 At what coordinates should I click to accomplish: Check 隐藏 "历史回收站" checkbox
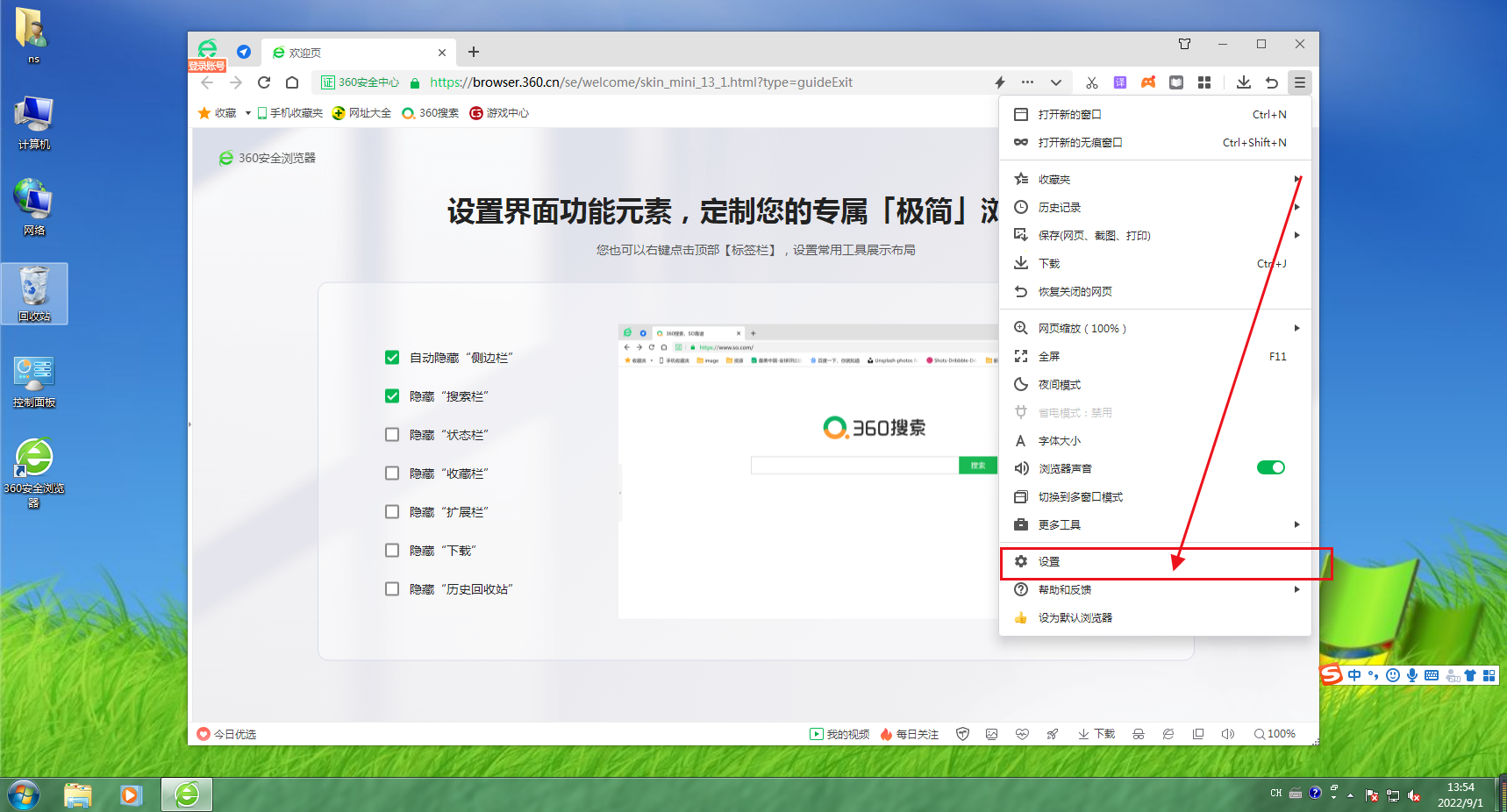point(392,589)
